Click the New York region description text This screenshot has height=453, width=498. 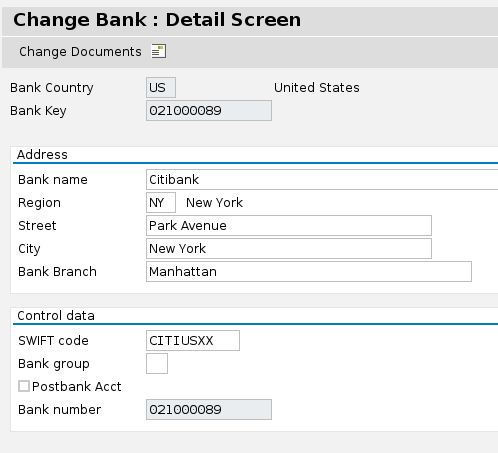(214, 203)
